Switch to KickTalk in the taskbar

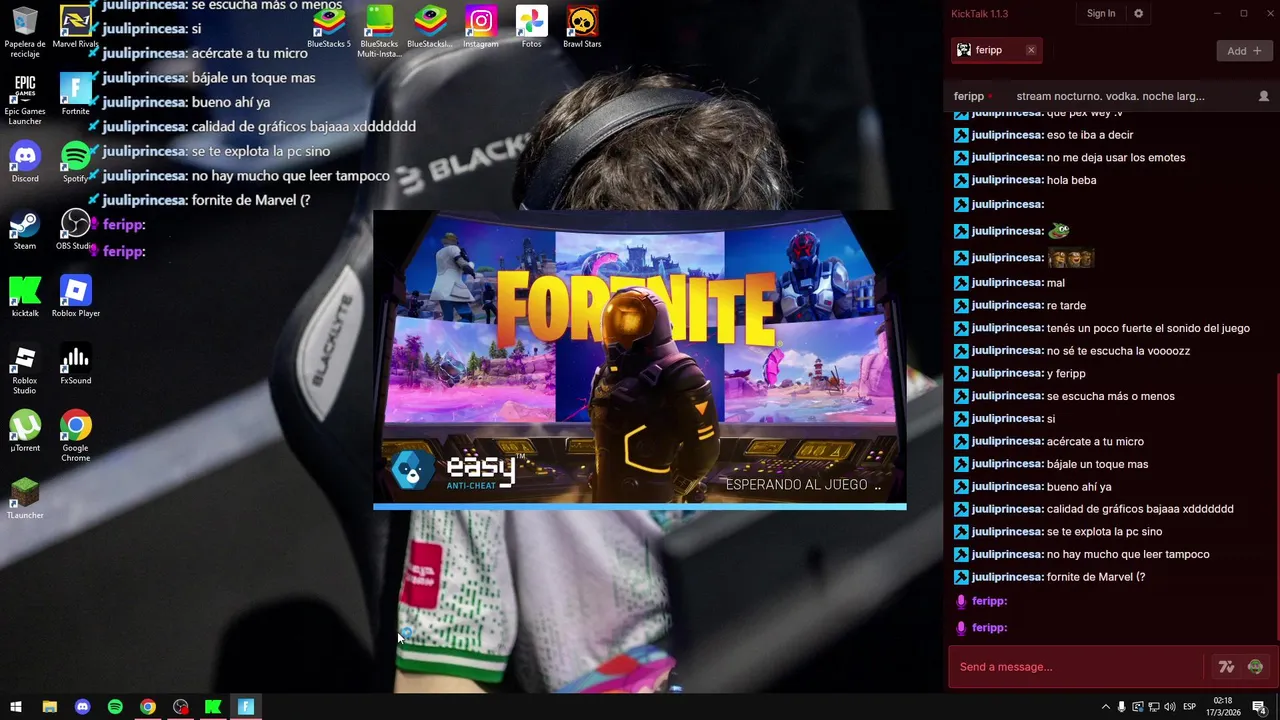tap(213, 707)
